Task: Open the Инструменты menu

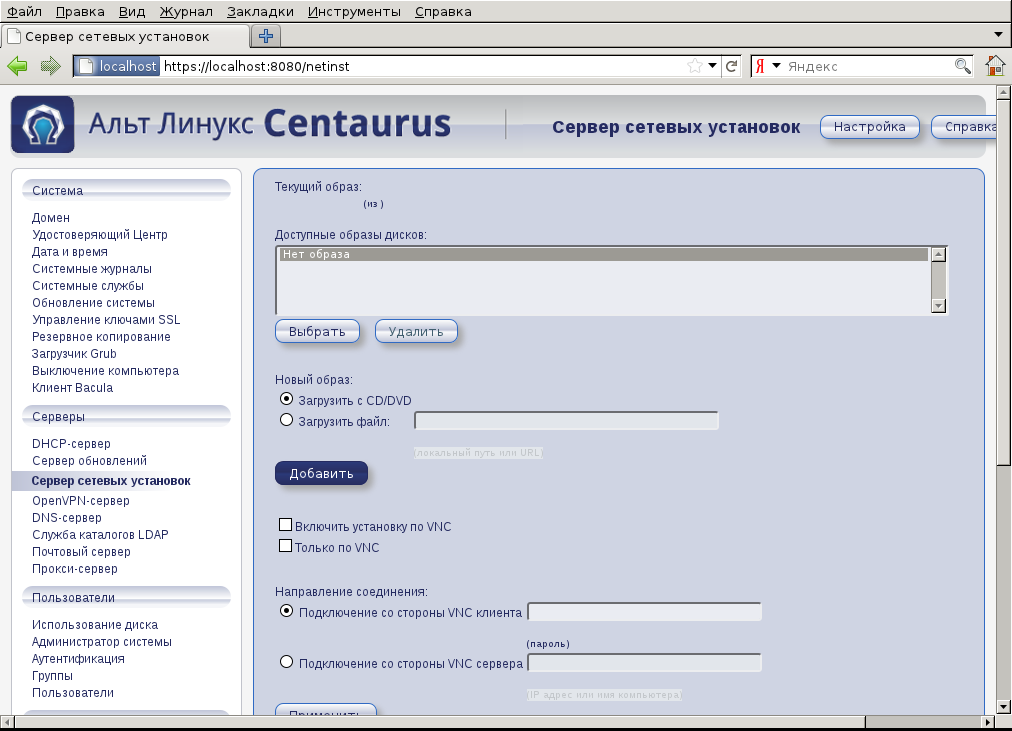Action: [354, 12]
